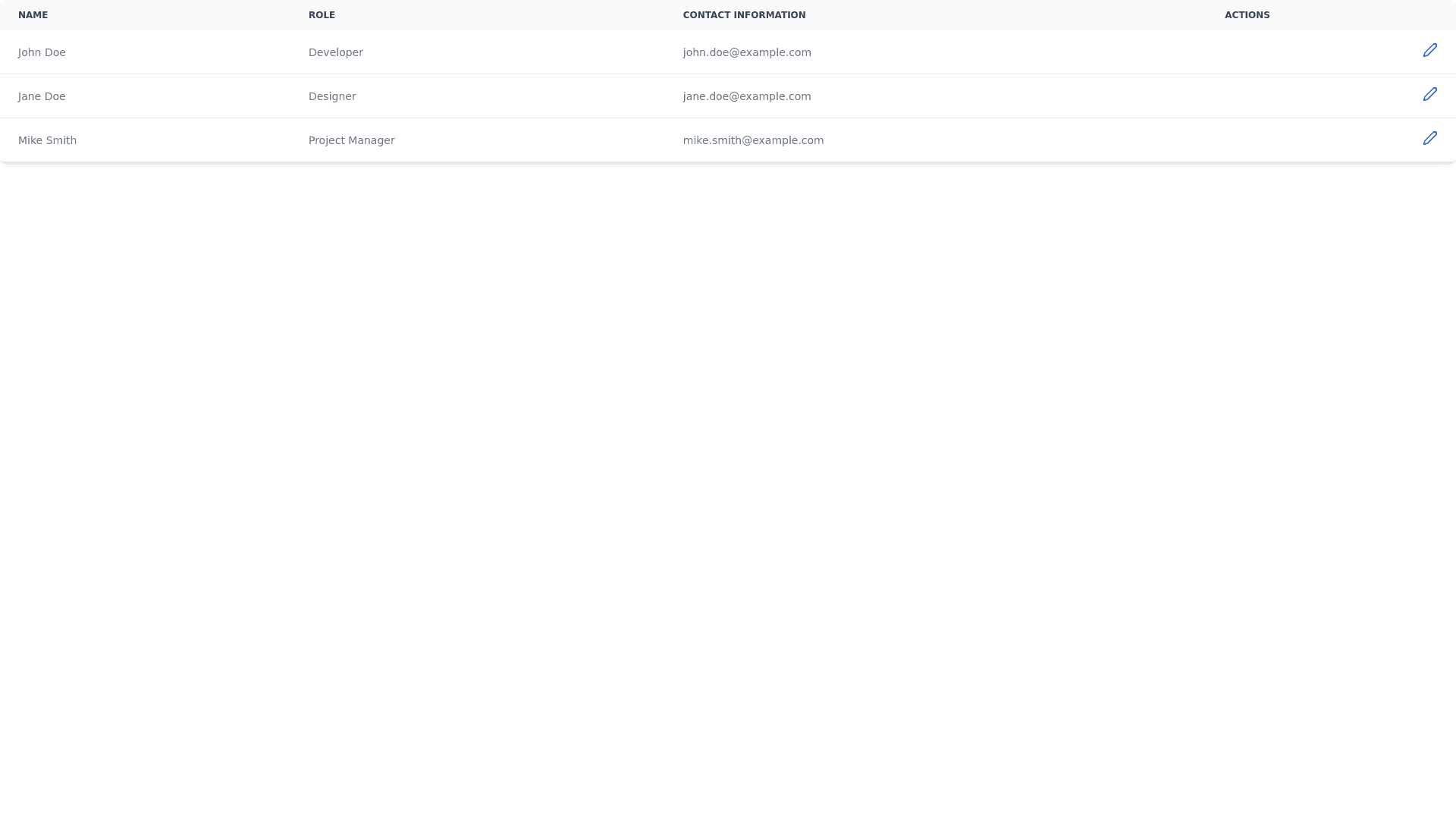Click john.doe@example.com email
Viewport: 1456px width, 819px height.
click(x=746, y=52)
